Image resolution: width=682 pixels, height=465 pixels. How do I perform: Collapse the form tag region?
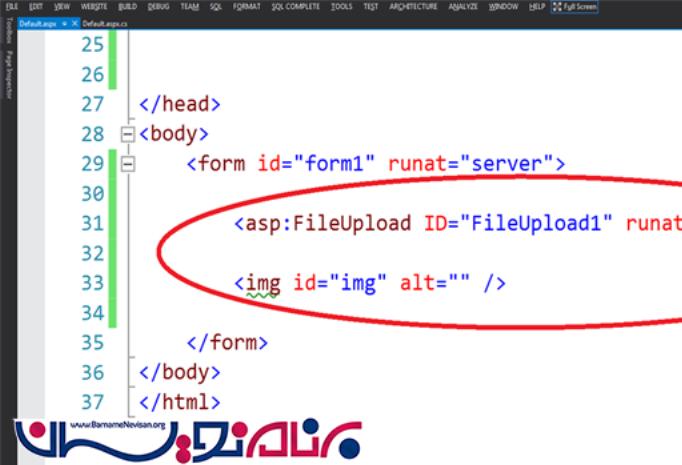point(127,164)
